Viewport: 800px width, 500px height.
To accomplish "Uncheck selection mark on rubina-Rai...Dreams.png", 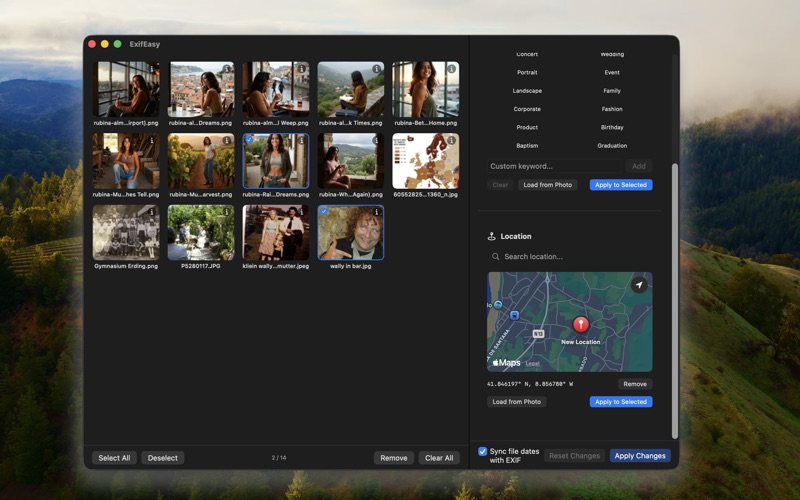I will pyautogui.click(x=249, y=139).
